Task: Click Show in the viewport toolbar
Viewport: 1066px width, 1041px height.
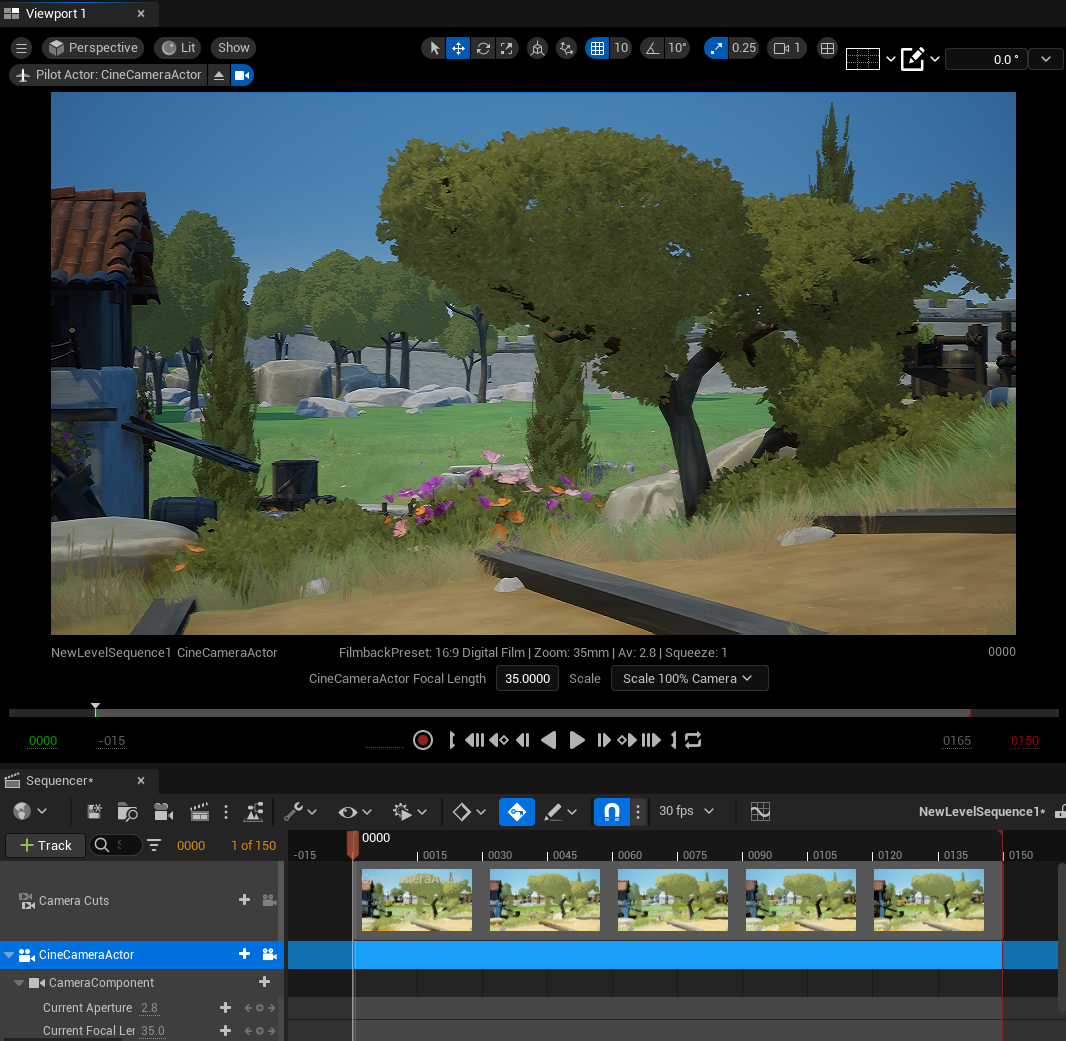Action: pos(232,47)
